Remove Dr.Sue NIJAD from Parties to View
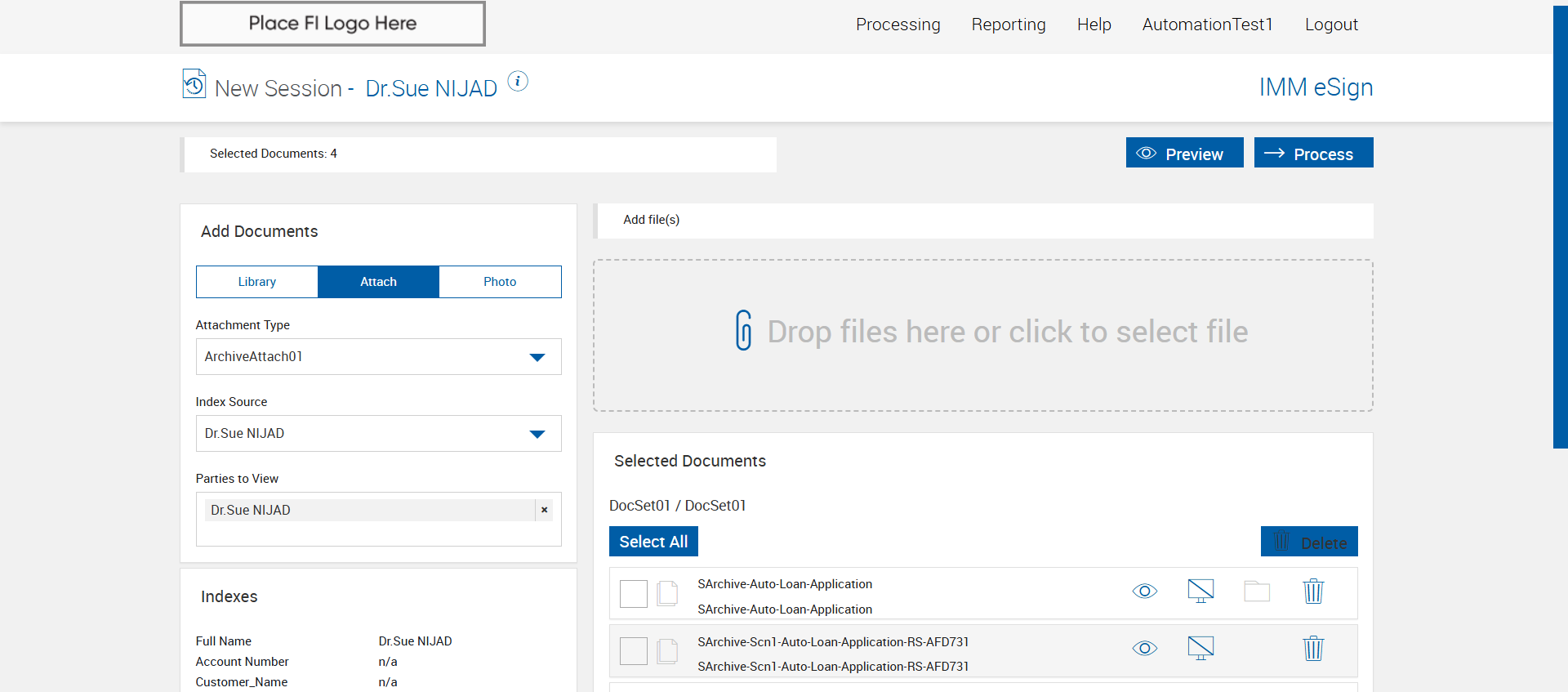The width and height of the screenshot is (1568, 692). click(x=544, y=510)
